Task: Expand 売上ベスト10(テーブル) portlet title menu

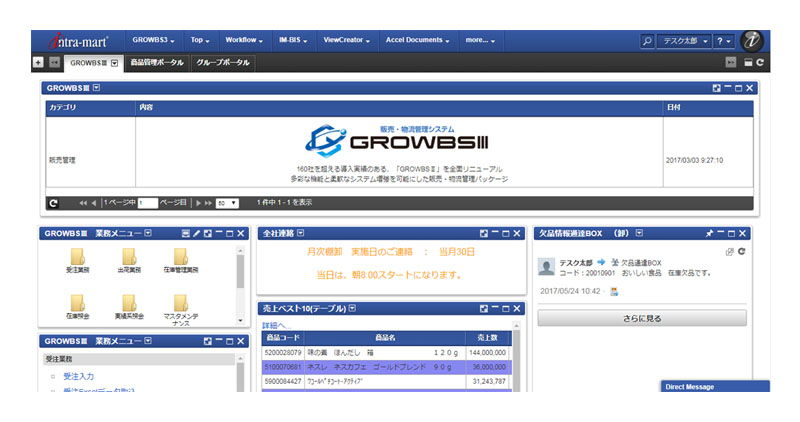Action: (352, 308)
